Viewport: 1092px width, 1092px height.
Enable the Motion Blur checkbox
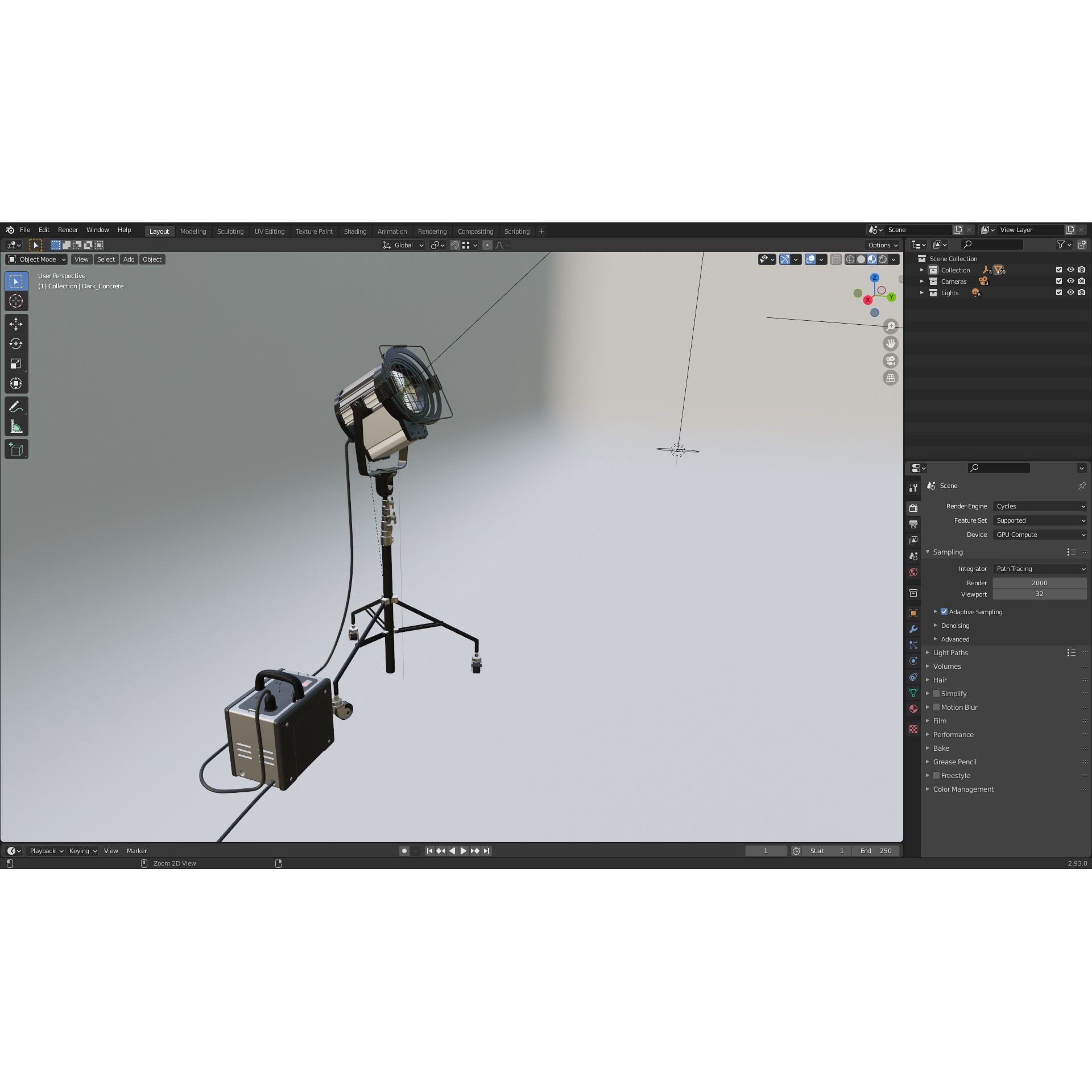[936, 707]
